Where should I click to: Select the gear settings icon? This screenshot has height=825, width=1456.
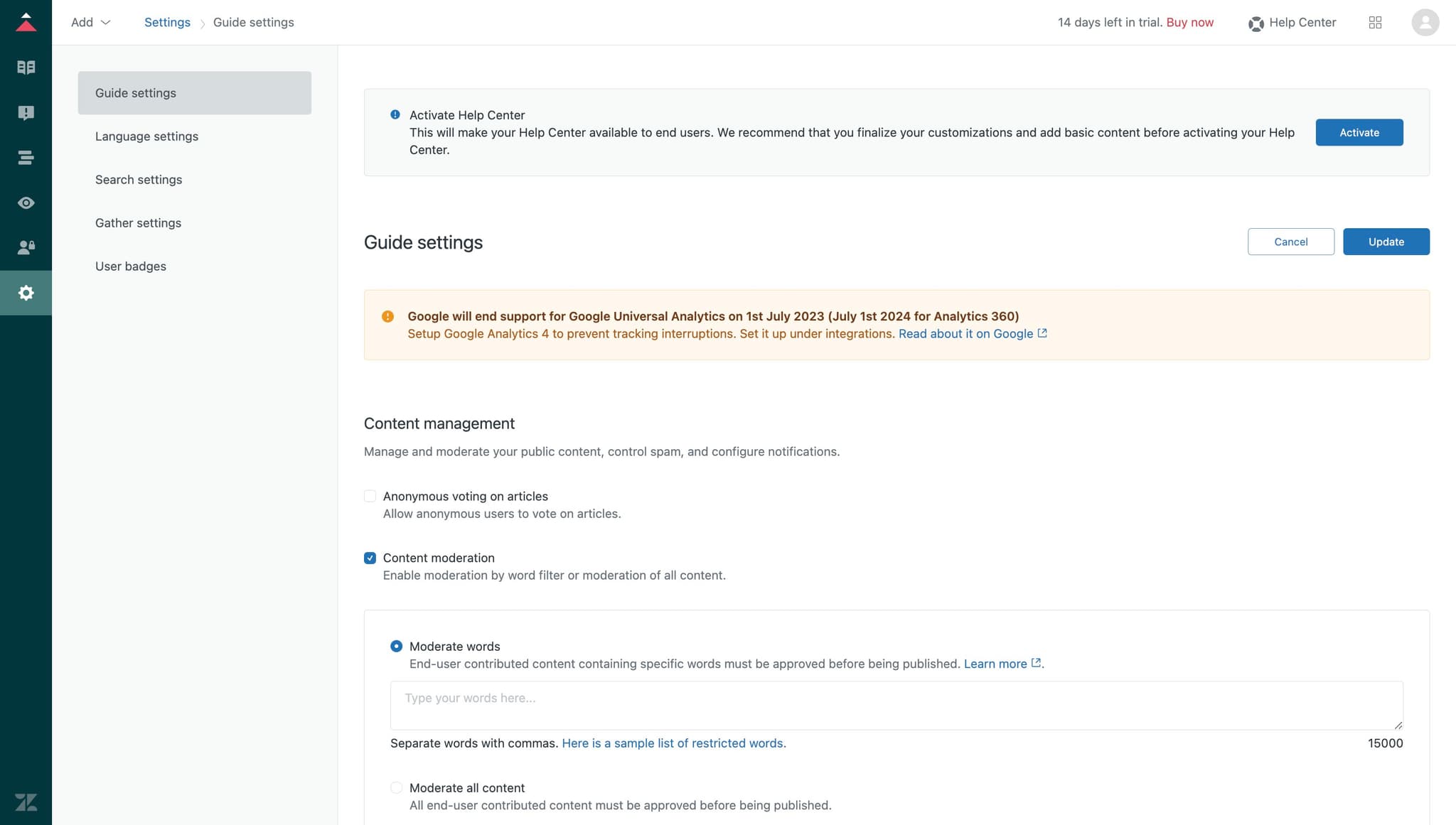(x=26, y=292)
